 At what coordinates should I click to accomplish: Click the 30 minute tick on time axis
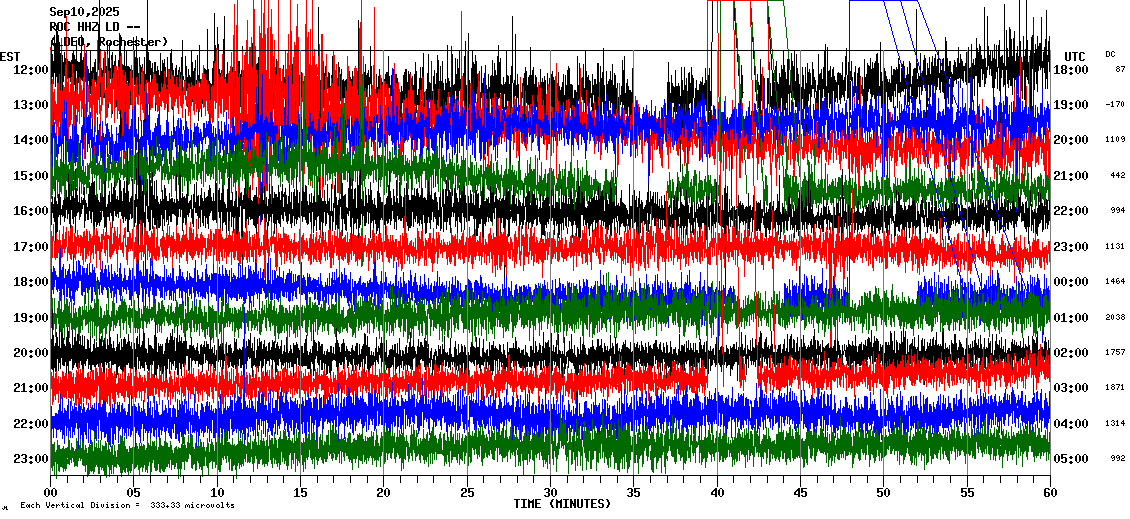[x=550, y=492]
